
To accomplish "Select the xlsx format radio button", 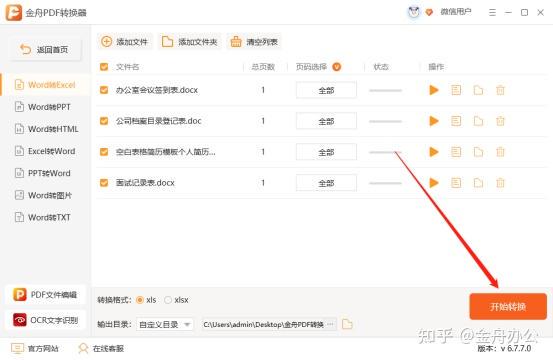I will 168,300.
